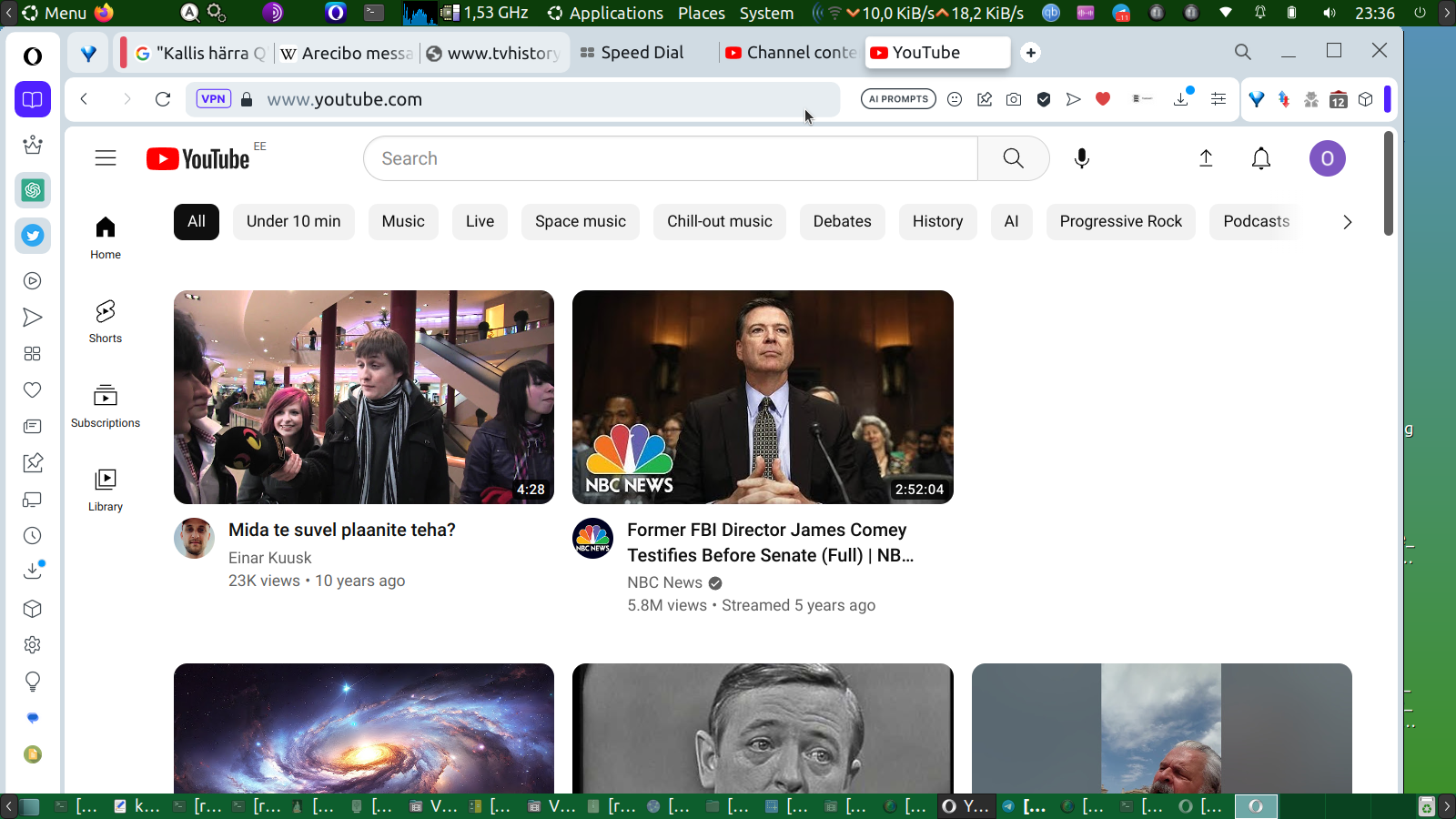Open the YouTube upload icon
The width and height of the screenshot is (1456, 819).
click(1206, 158)
